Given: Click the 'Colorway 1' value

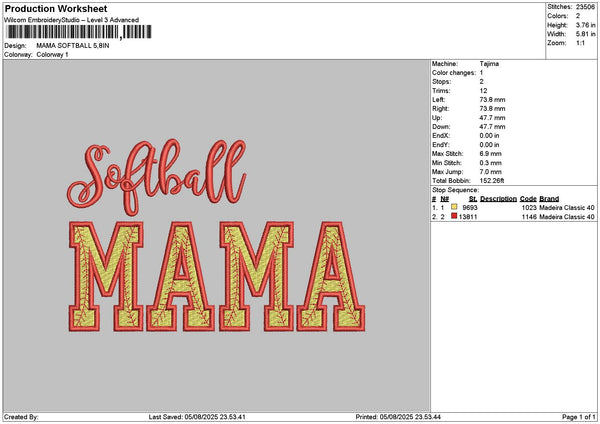Looking at the screenshot, I should point(52,55).
